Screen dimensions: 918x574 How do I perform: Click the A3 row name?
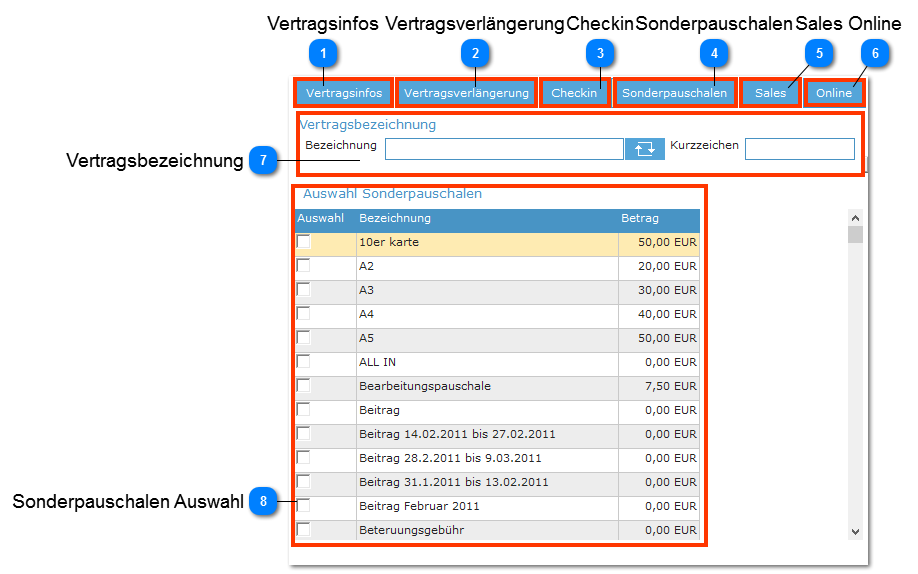click(x=366, y=291)
